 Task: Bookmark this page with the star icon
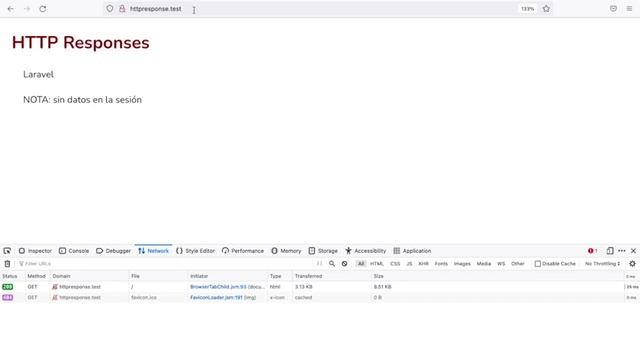[546, 9]
